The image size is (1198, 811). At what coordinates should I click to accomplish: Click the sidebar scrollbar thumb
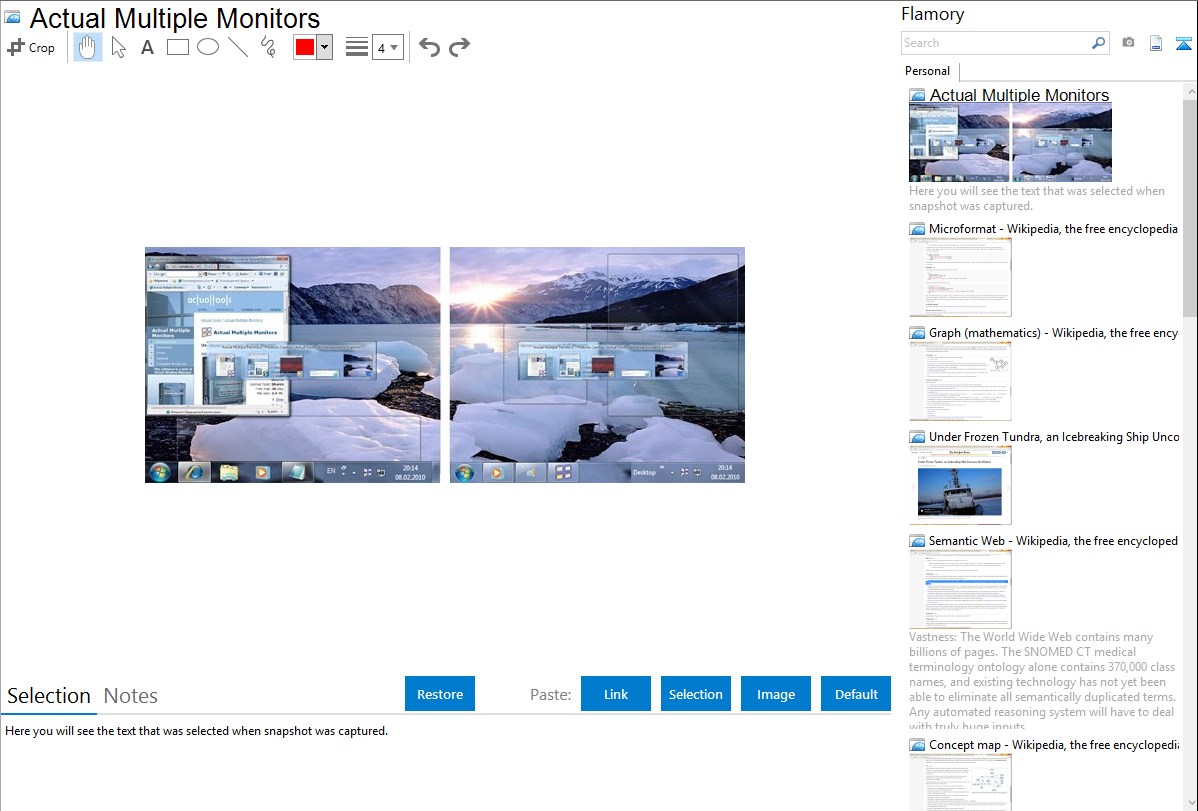(1190, 207)
